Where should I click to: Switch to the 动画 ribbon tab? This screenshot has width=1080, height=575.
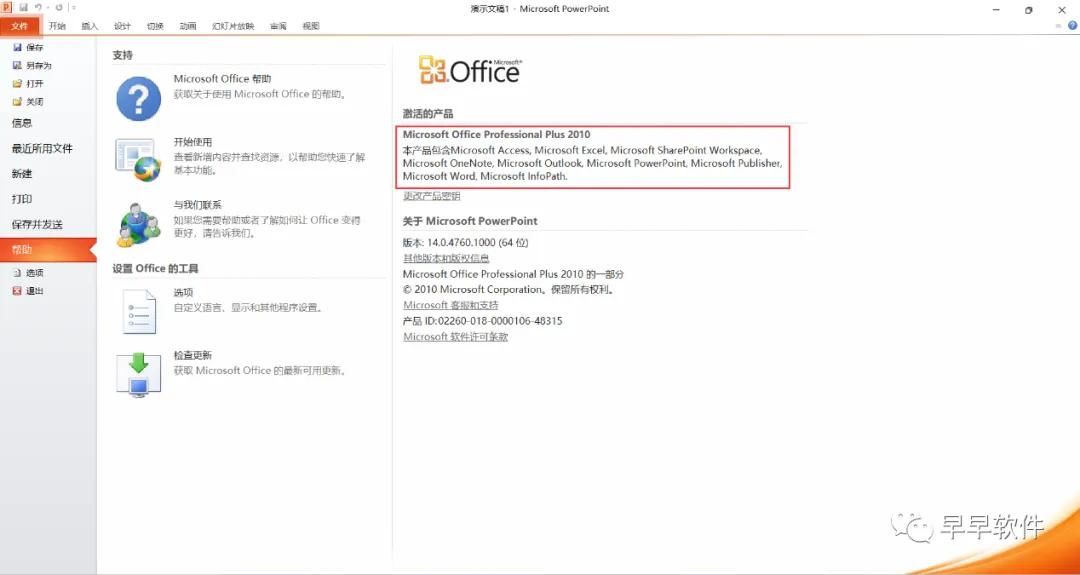(x=188, y=26)
